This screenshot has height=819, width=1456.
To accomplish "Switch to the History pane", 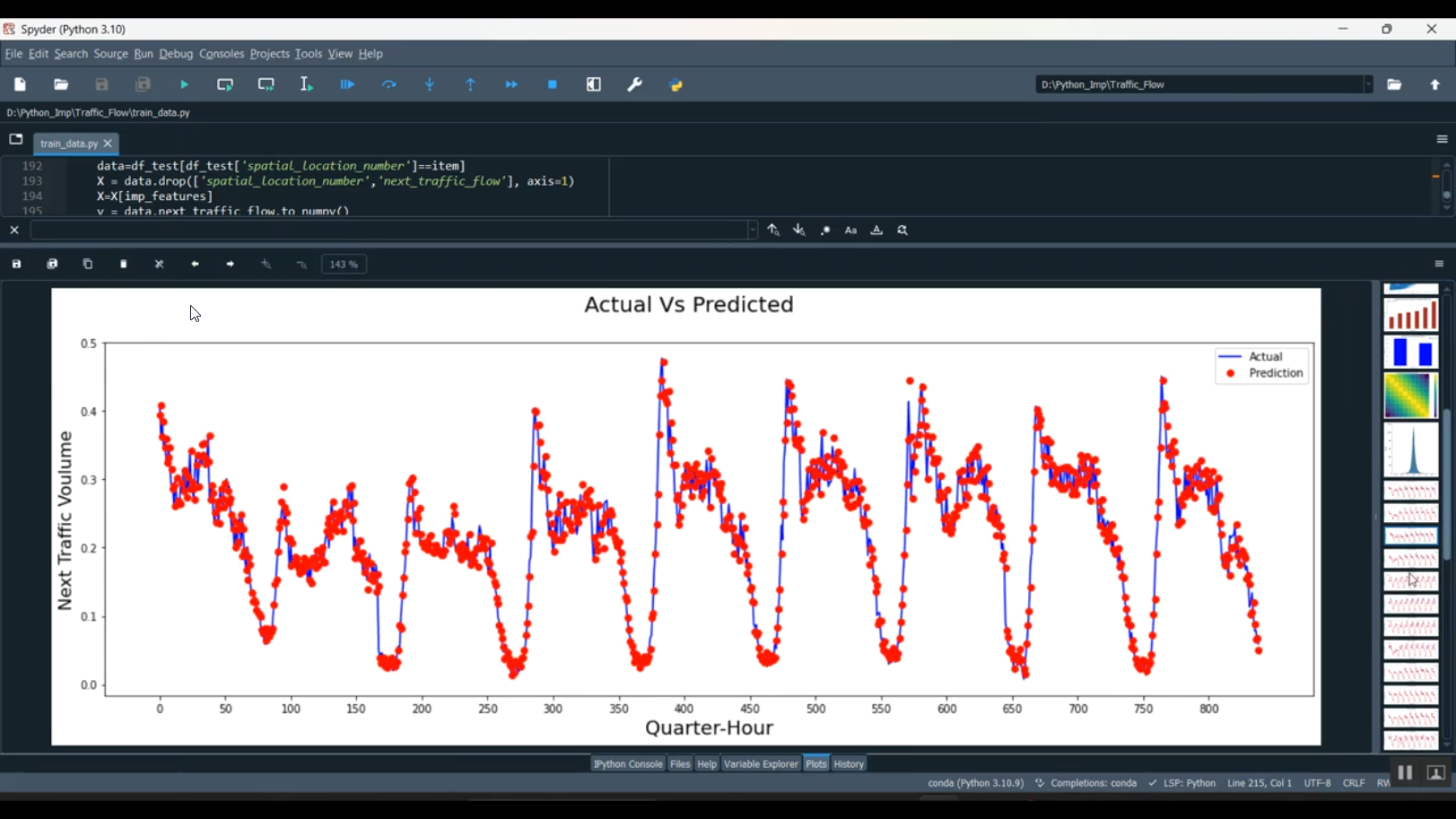I will coord(848,763).
